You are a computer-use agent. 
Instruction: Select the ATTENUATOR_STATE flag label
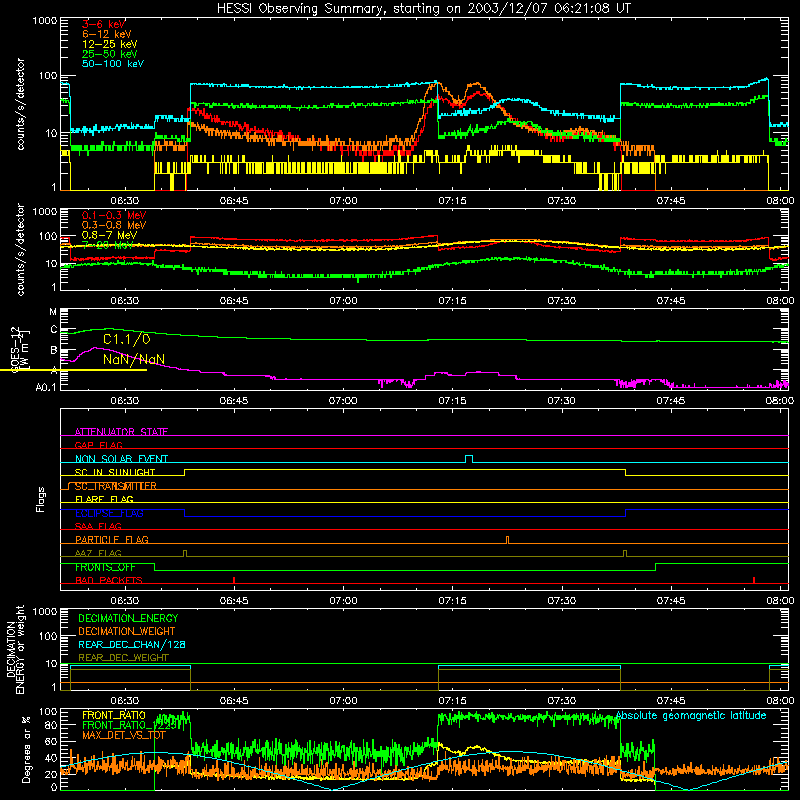121,432
